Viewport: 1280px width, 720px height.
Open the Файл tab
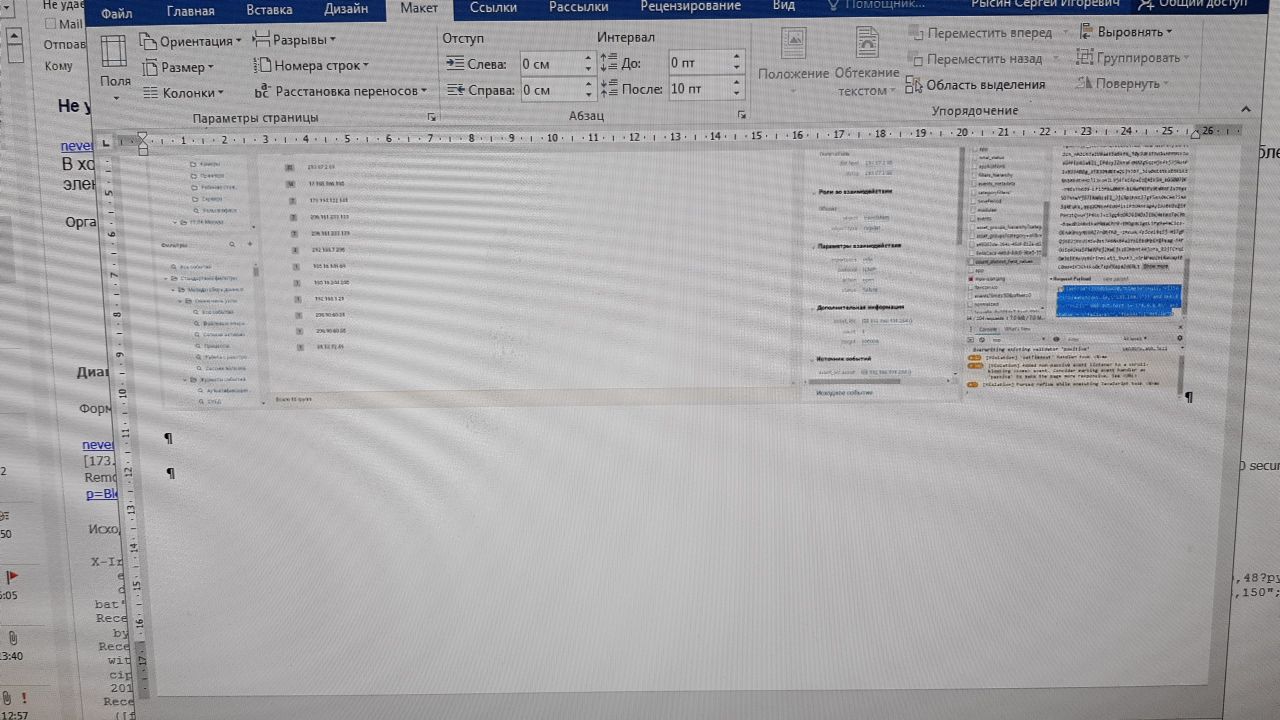(117, 13)
